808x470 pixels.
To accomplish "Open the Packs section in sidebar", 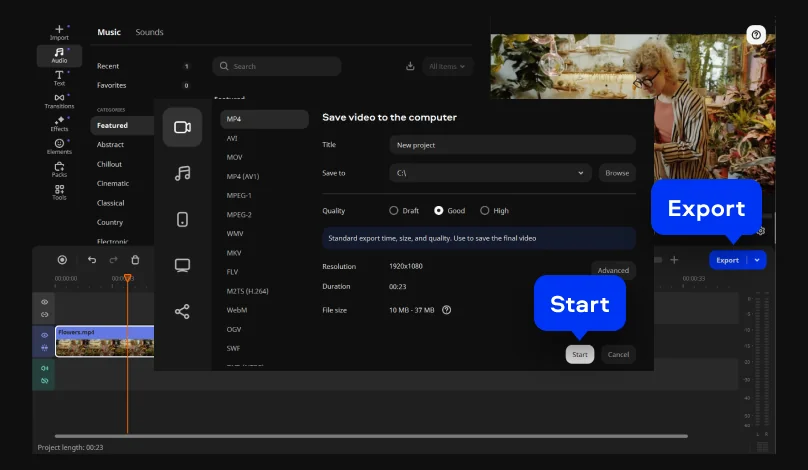I will 59,169.
